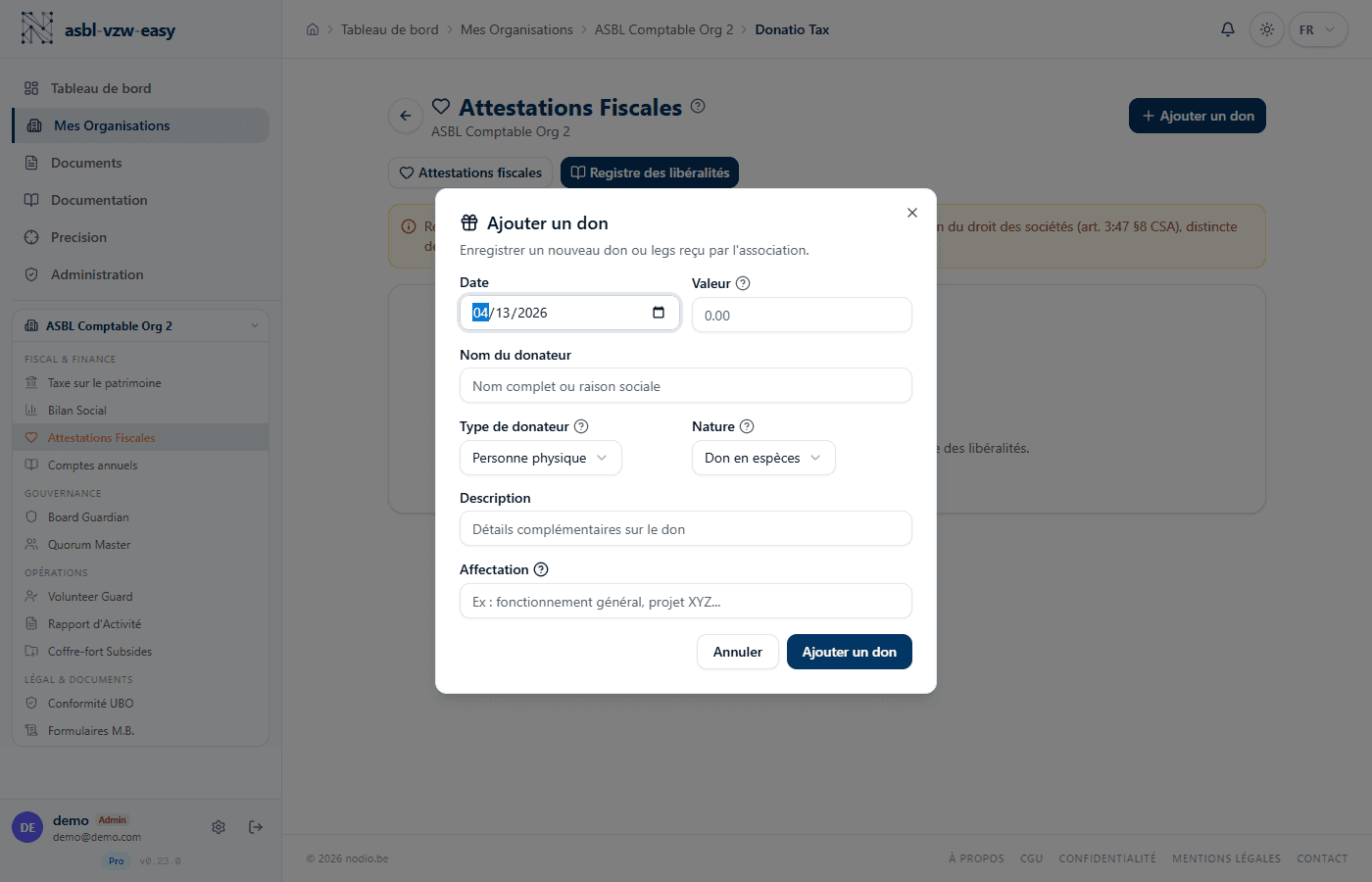Click the Date input field
Viewport: 1372px width, 882px height.
pos(569,313)
